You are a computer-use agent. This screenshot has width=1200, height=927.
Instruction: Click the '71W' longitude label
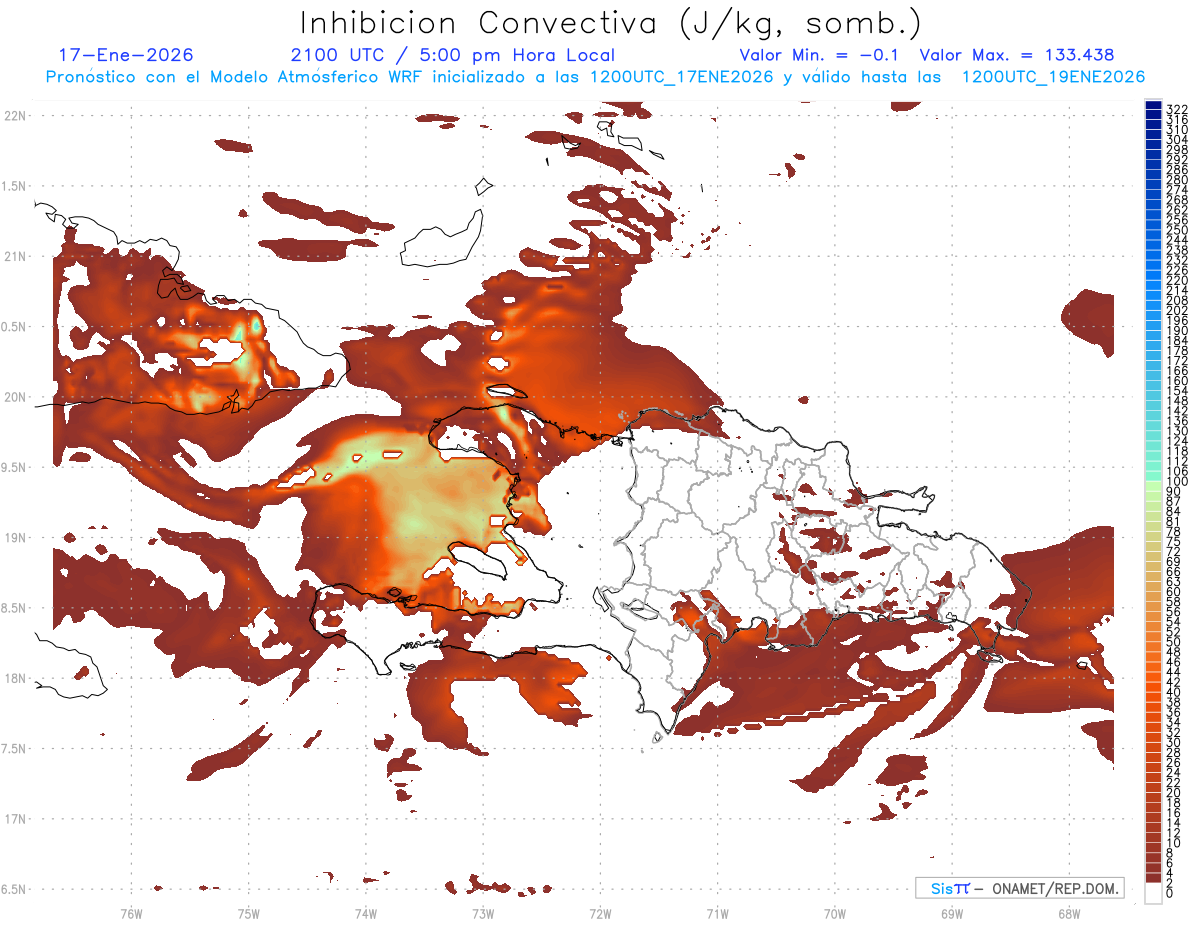[717, 913]
